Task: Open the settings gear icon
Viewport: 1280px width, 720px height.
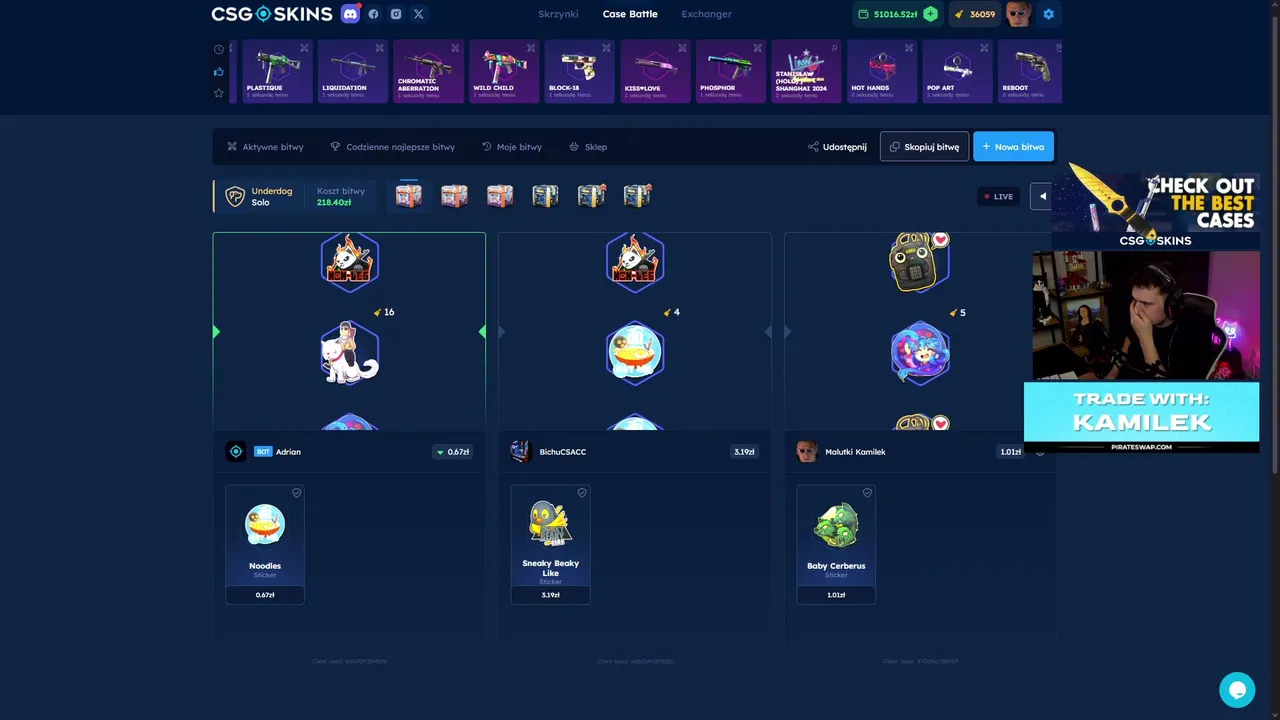Action: point(1048,14)
